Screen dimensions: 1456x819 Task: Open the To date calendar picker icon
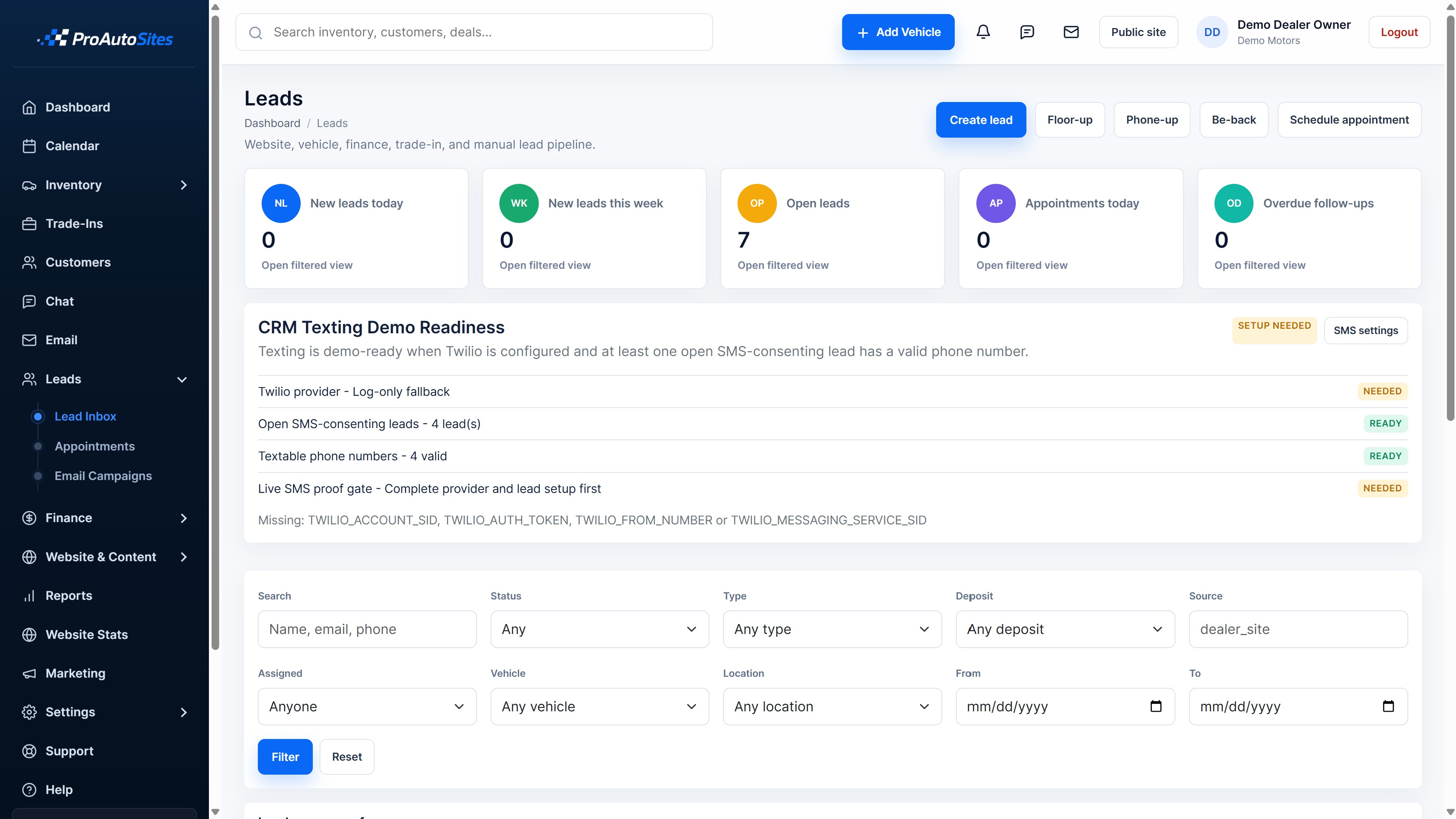coord(1388,706)
